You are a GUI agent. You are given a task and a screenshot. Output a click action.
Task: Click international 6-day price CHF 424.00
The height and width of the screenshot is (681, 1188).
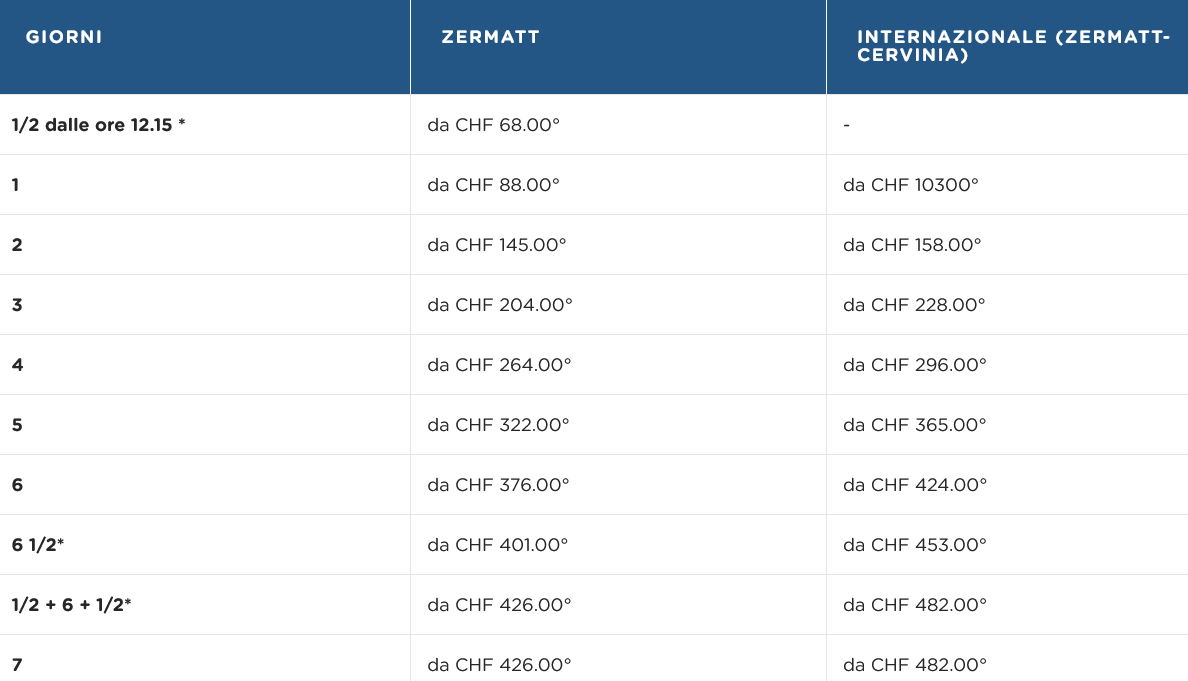(x=915, y=485)
